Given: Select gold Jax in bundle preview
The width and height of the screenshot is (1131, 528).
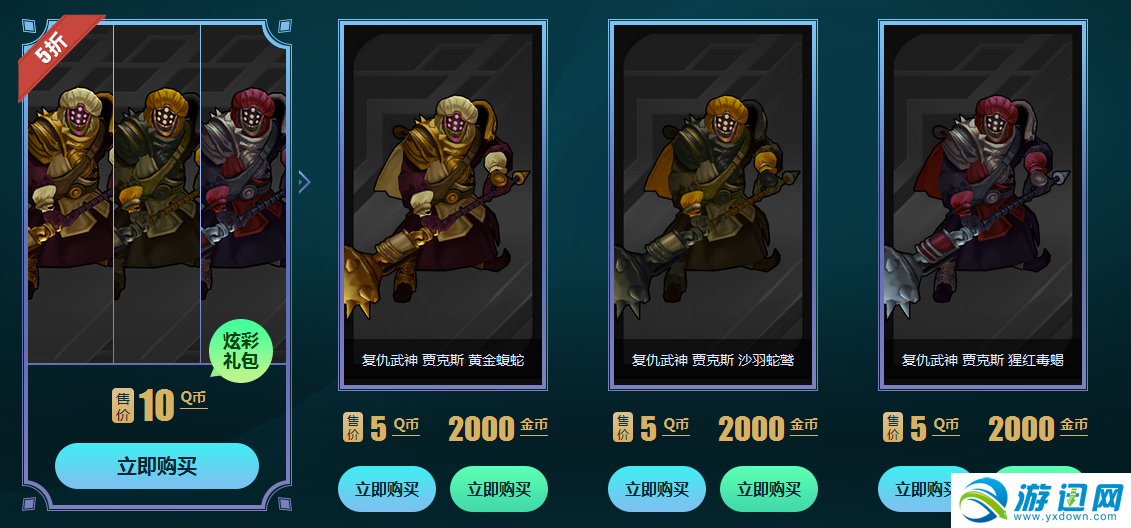Looking at the screenshot, I should (x=71, y=193).
